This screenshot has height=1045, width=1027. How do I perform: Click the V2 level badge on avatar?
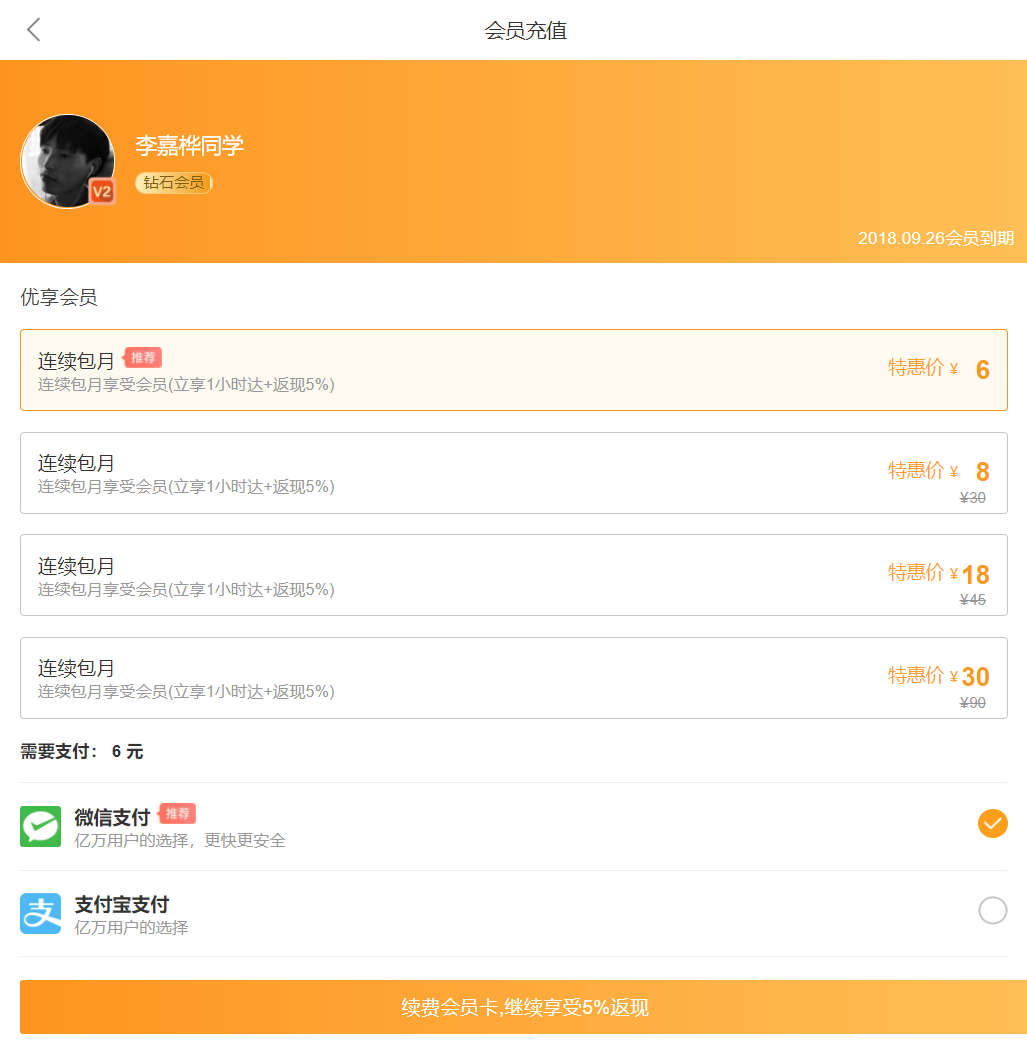(101, 191)
